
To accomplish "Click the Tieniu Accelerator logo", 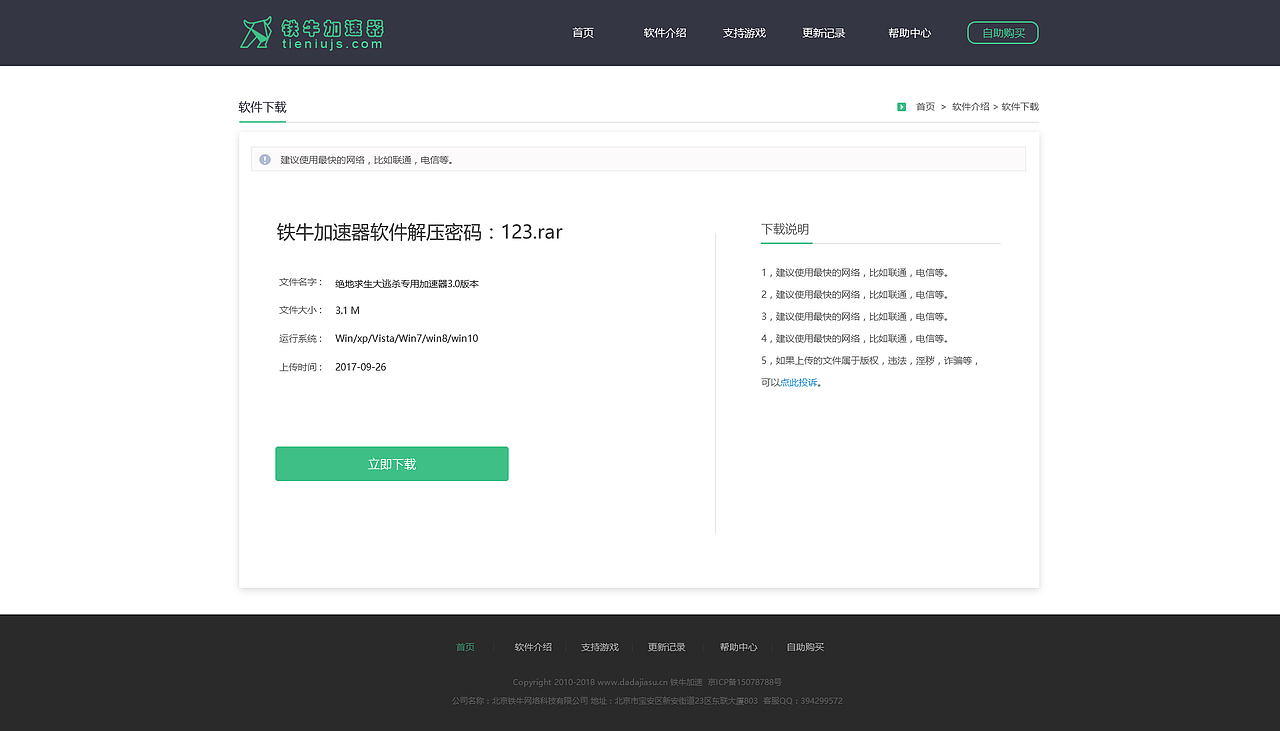I will click(x=310, y=32).
